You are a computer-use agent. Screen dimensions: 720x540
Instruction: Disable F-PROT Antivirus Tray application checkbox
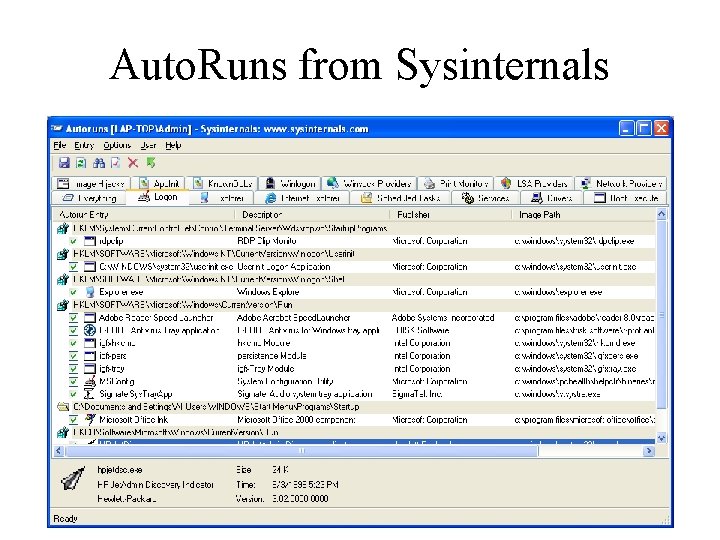tap(73, 330)
